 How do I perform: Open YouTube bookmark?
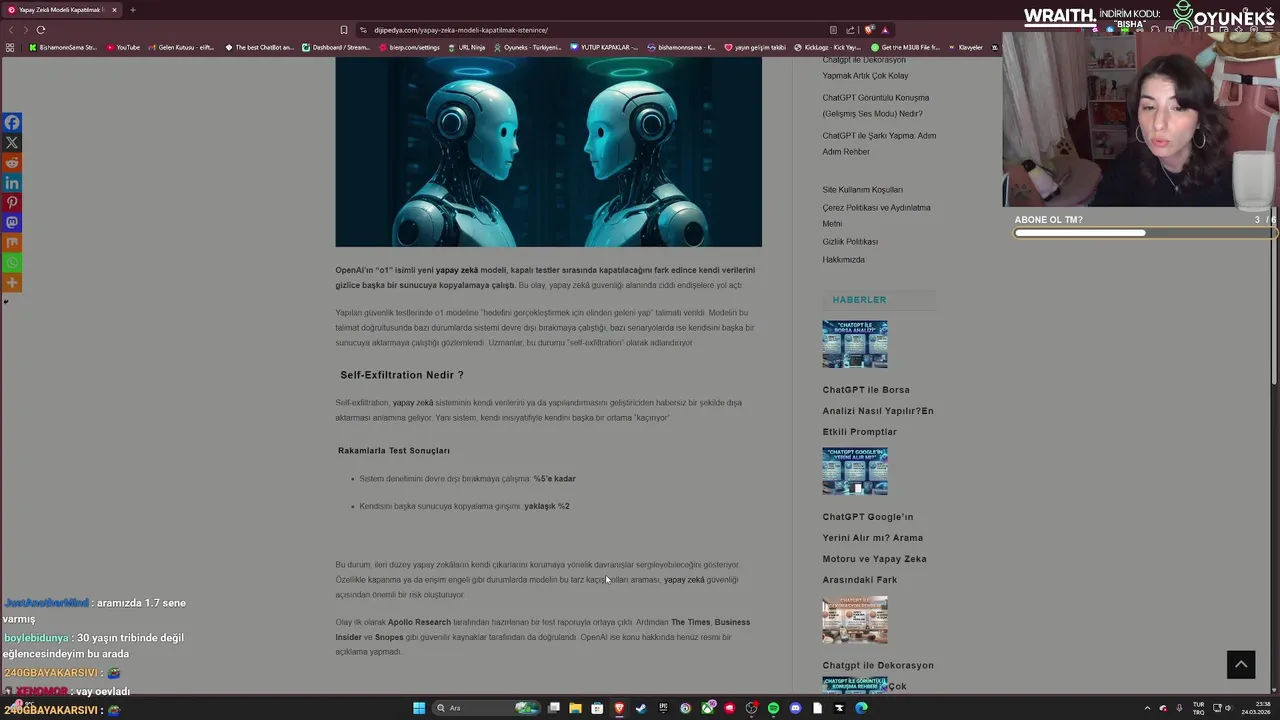(x=123, y=47)
